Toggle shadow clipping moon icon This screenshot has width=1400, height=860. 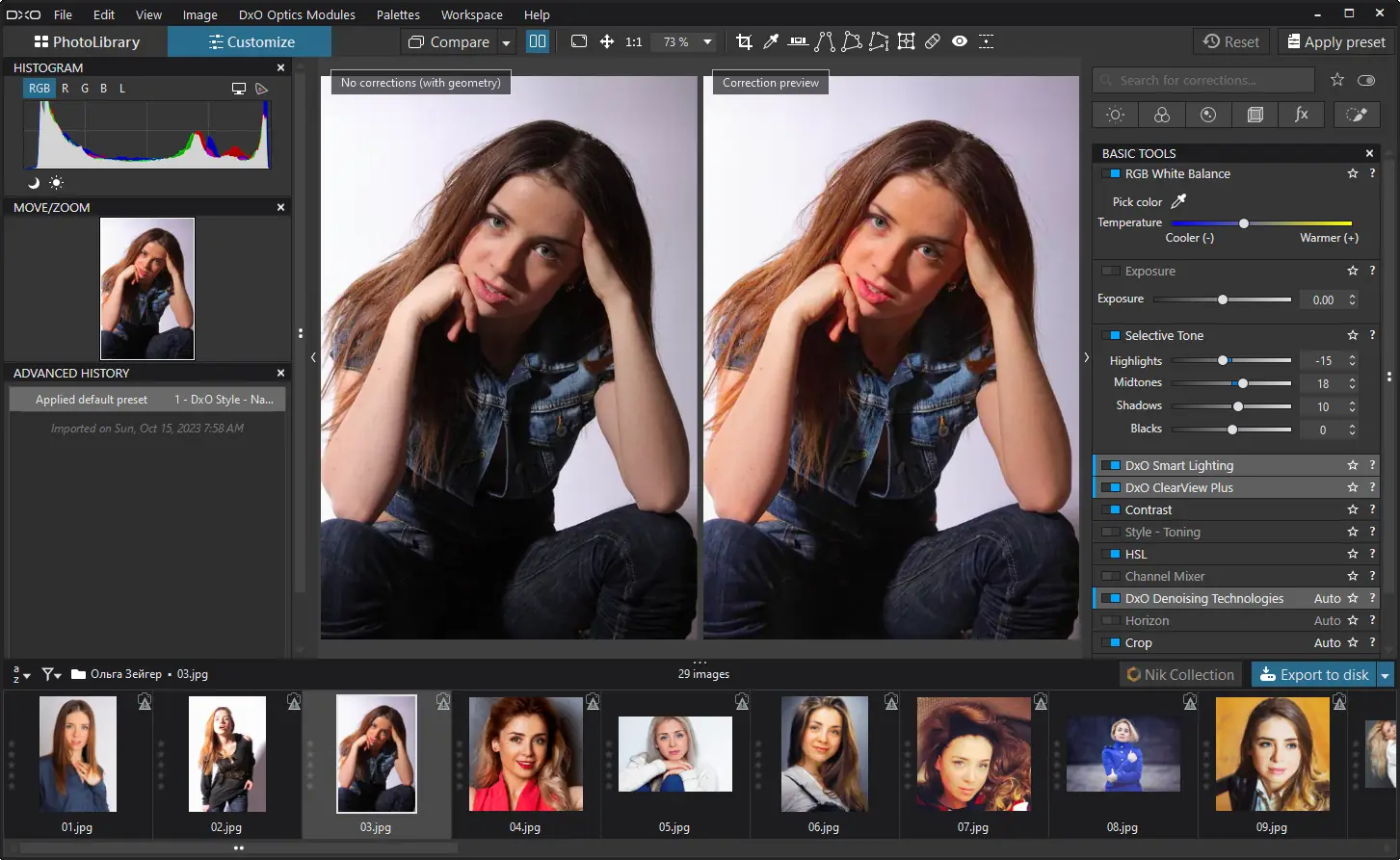tap(34, 182)
